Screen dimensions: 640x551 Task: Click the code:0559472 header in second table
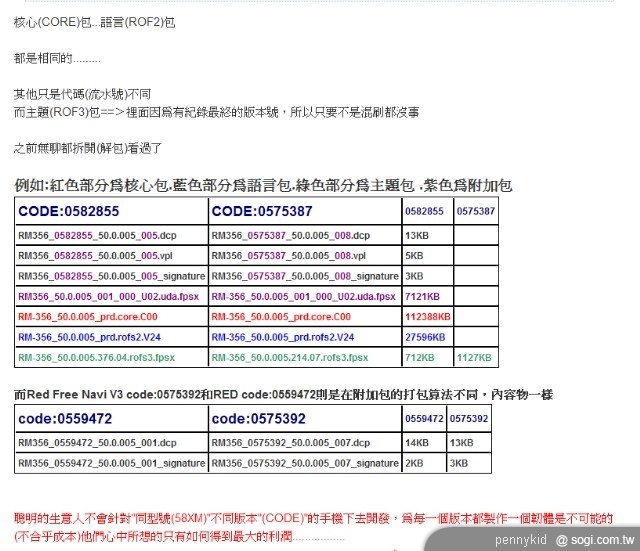tap(63, 418)
